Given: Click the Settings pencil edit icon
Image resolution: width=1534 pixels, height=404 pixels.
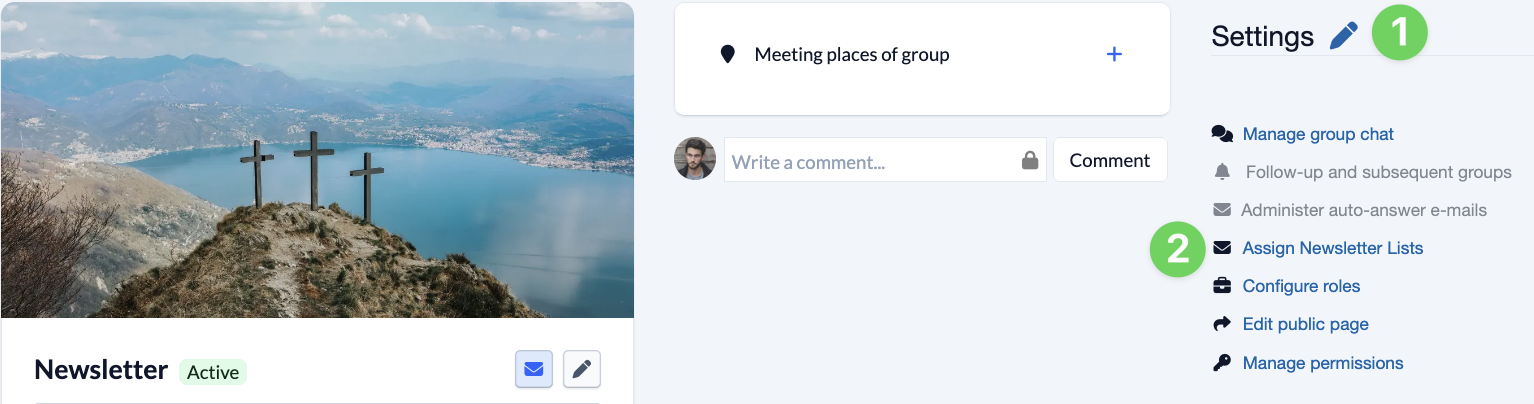Looking at the screenshot, I should pyautogui.click(x=1343, y=37).
